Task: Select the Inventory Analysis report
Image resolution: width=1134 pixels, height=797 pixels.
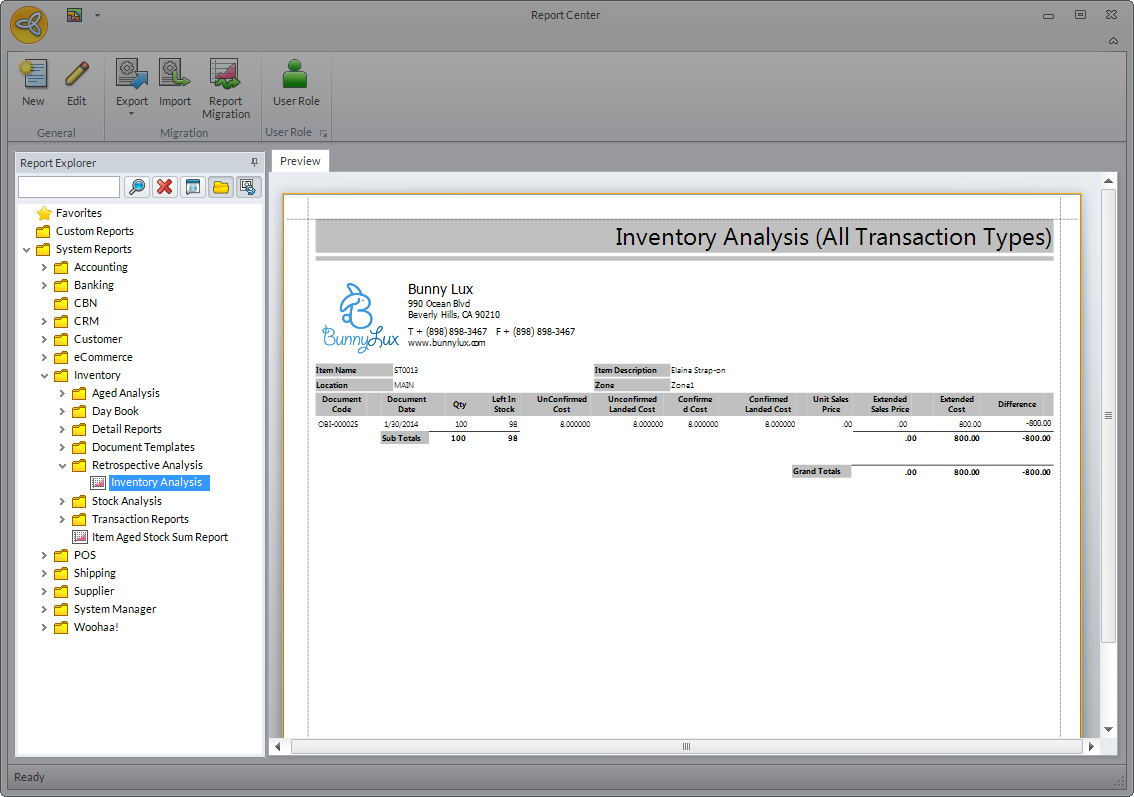Action: (156, 483)
